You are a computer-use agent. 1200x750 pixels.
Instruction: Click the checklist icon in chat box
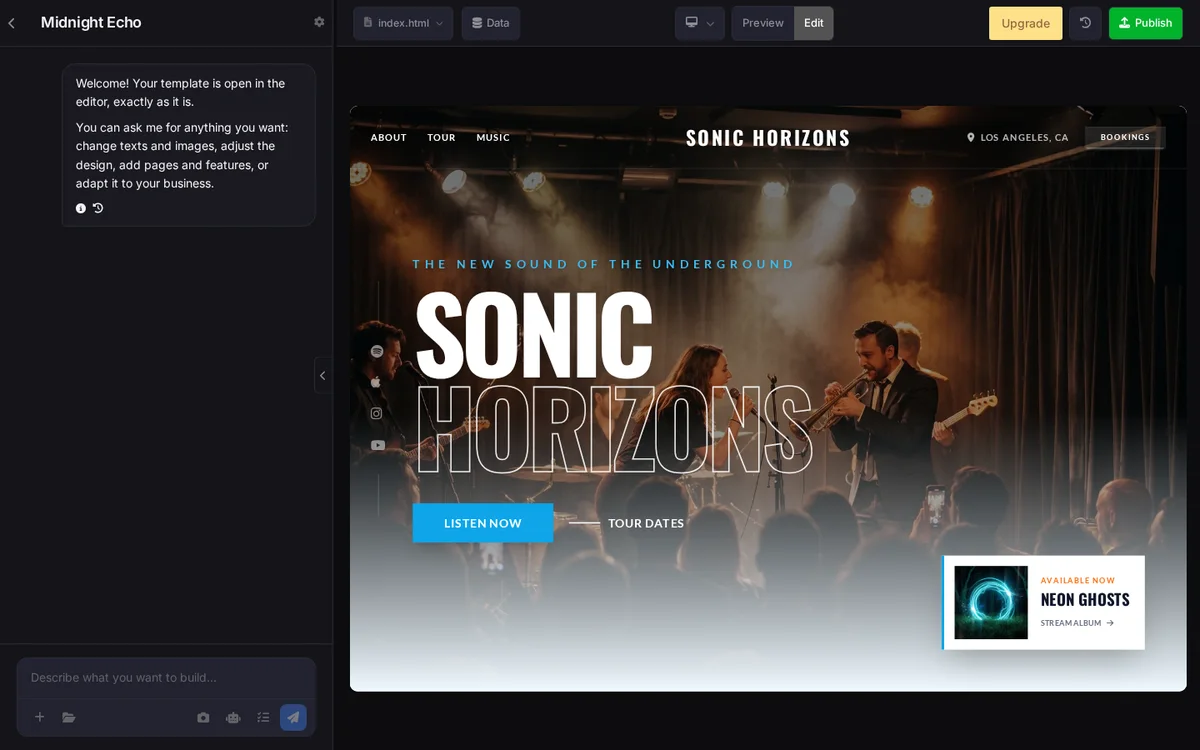point(263,717)
